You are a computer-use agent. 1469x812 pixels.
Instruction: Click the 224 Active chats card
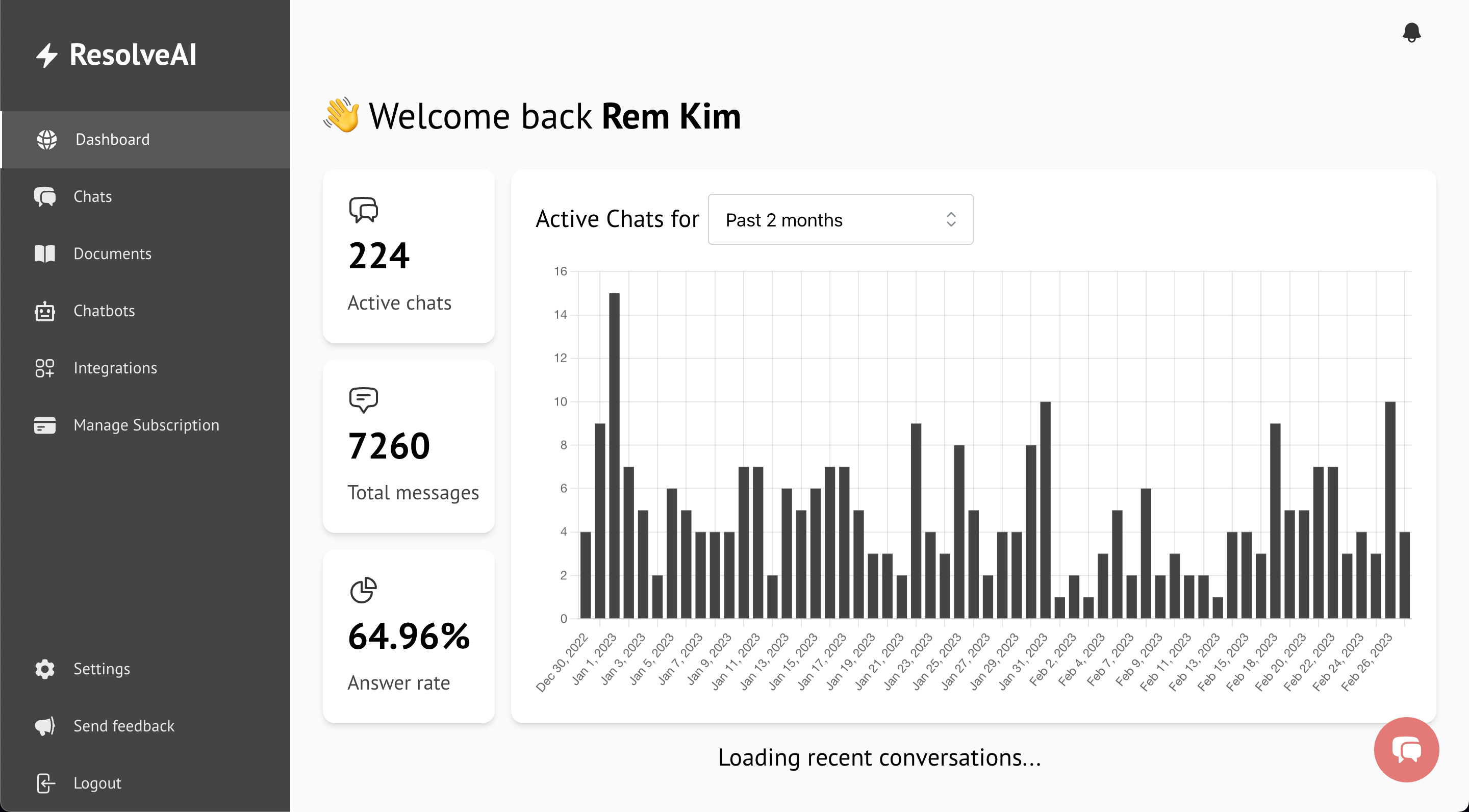[x=408, y=257]
